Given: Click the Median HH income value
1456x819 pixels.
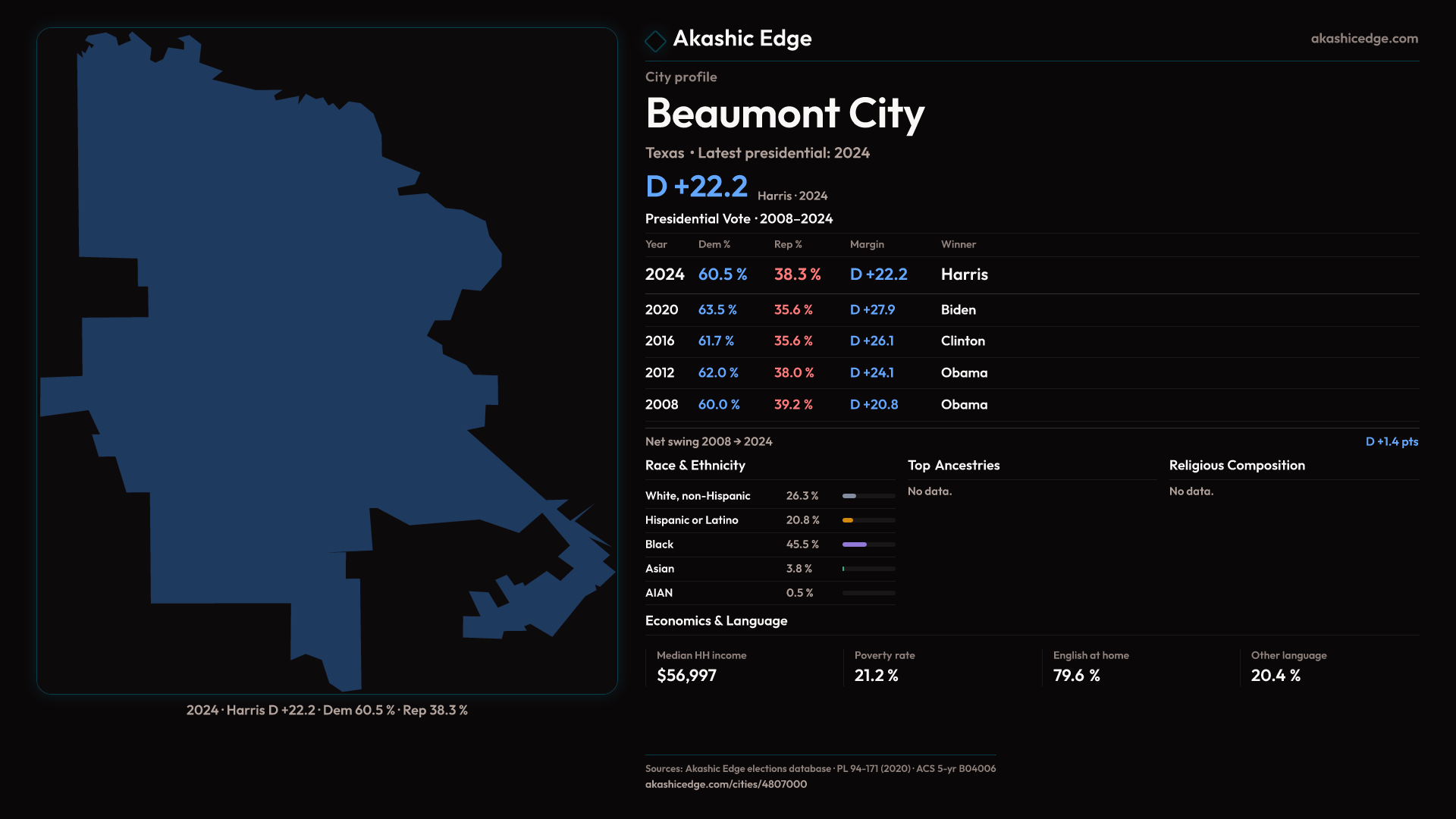Looking at the screenshot, I should tap(686, 676).
